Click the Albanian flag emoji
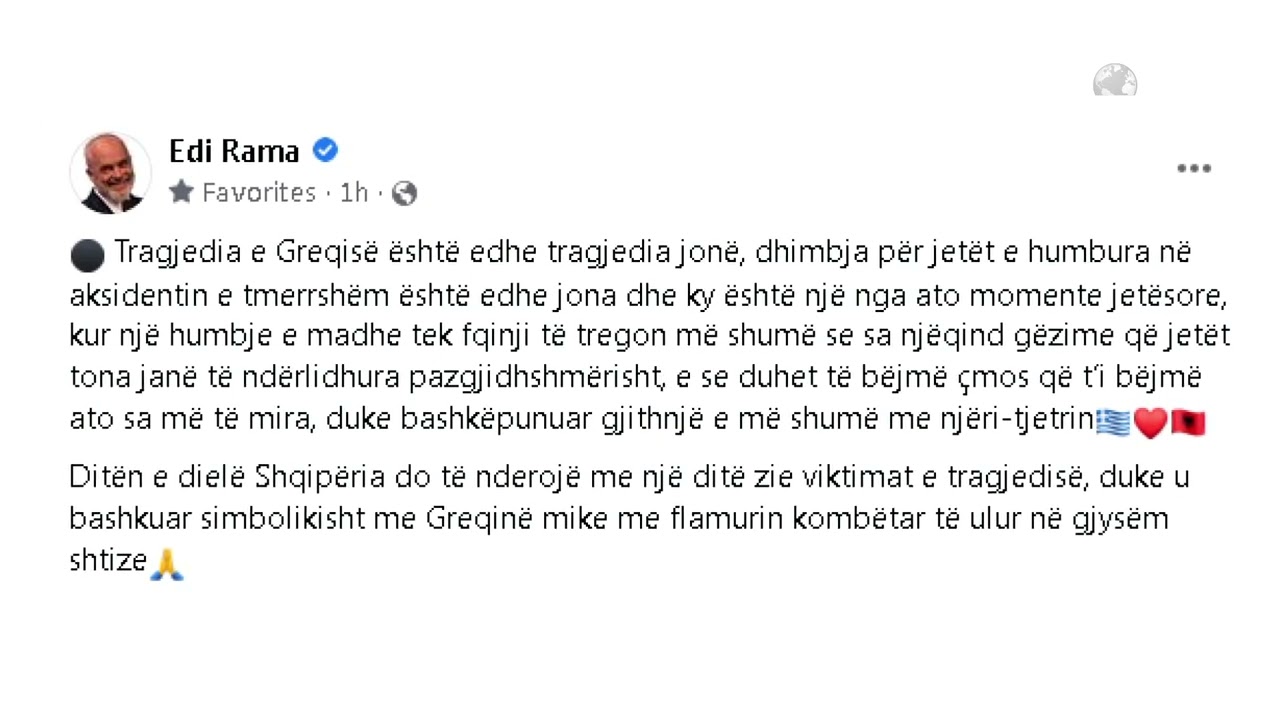 pos(1188,423)
